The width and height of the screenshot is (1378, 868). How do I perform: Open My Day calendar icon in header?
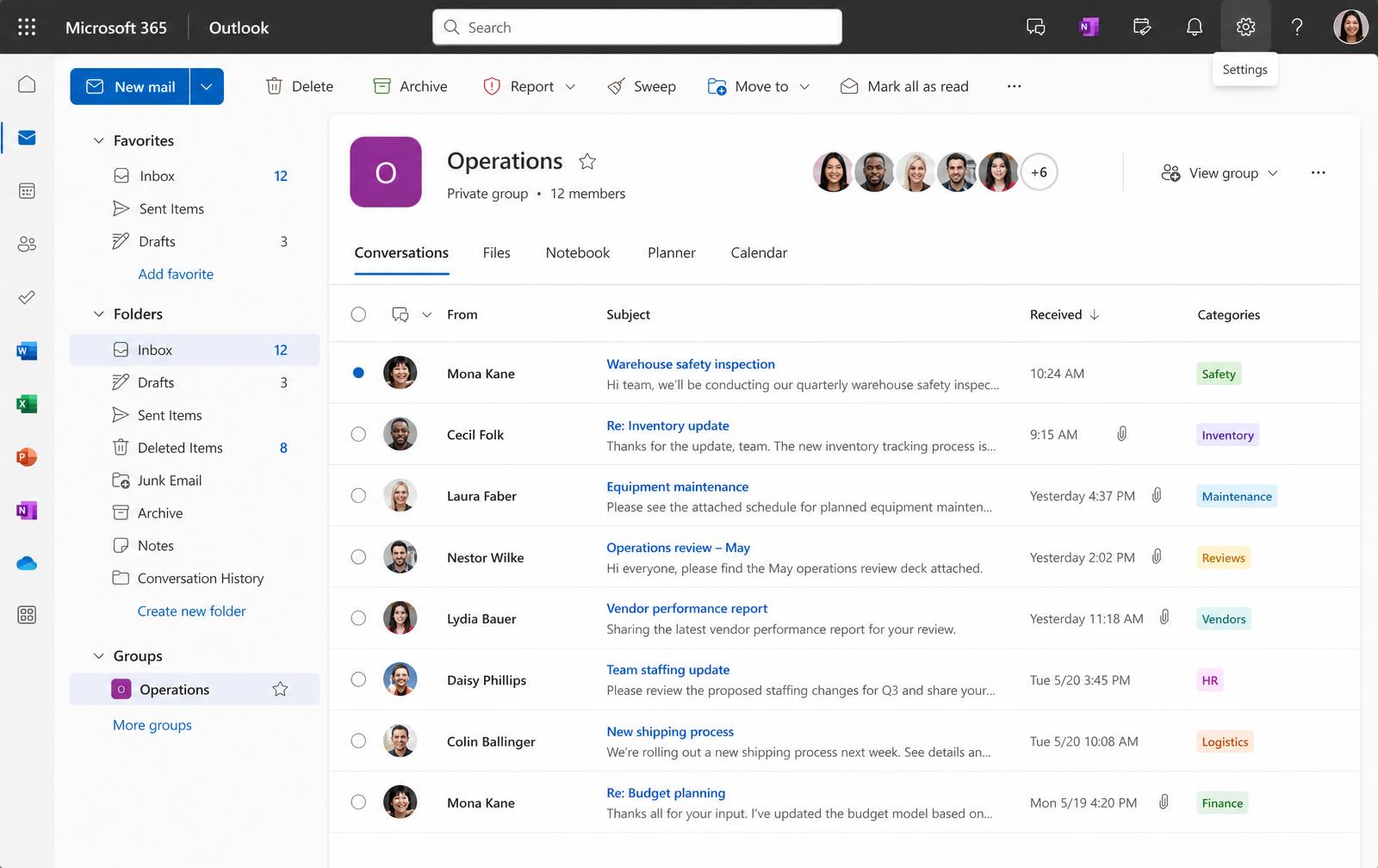pyautogui.click(x=1142, y=27)
